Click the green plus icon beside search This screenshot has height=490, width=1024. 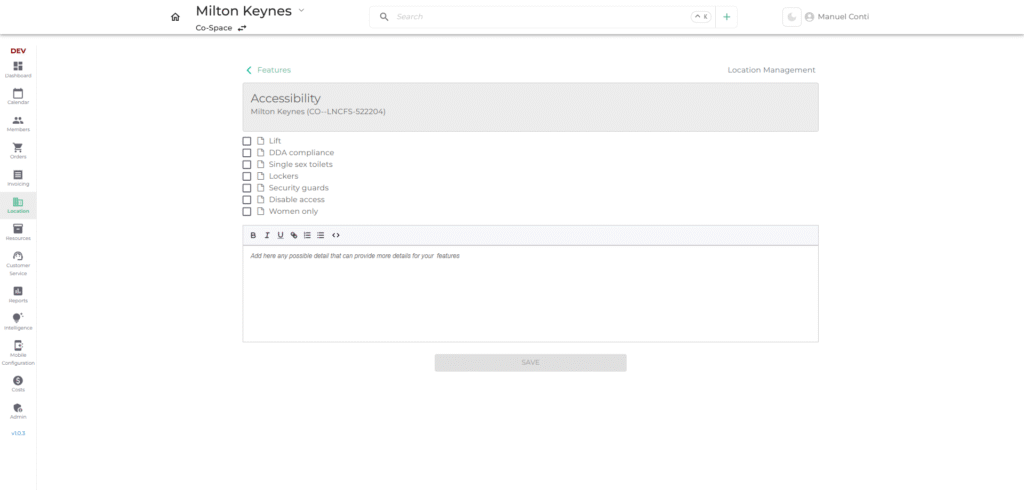[727, 17]
